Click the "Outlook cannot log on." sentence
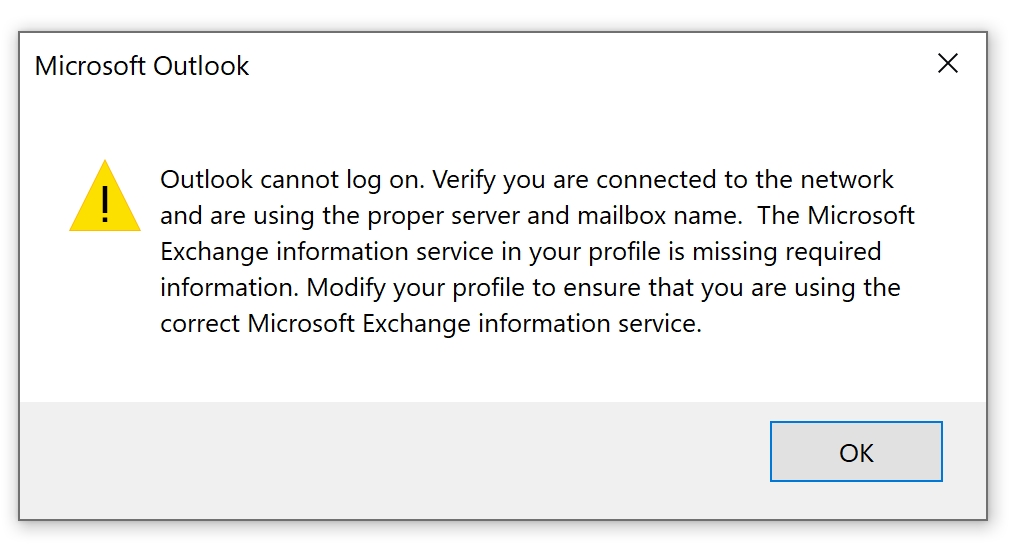Viewport: 1035px width, 557px height. (x=292, y=180)
